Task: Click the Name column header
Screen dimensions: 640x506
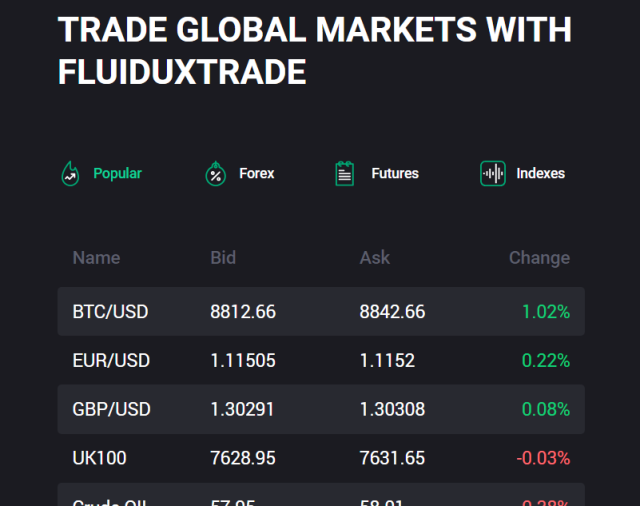Action: pos(96,258)
